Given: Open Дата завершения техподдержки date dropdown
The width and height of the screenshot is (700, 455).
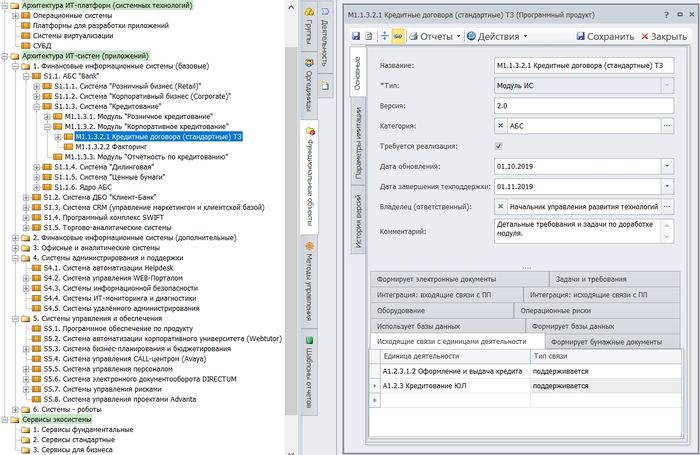Looking at the screenshot, I should pos(667,185).
